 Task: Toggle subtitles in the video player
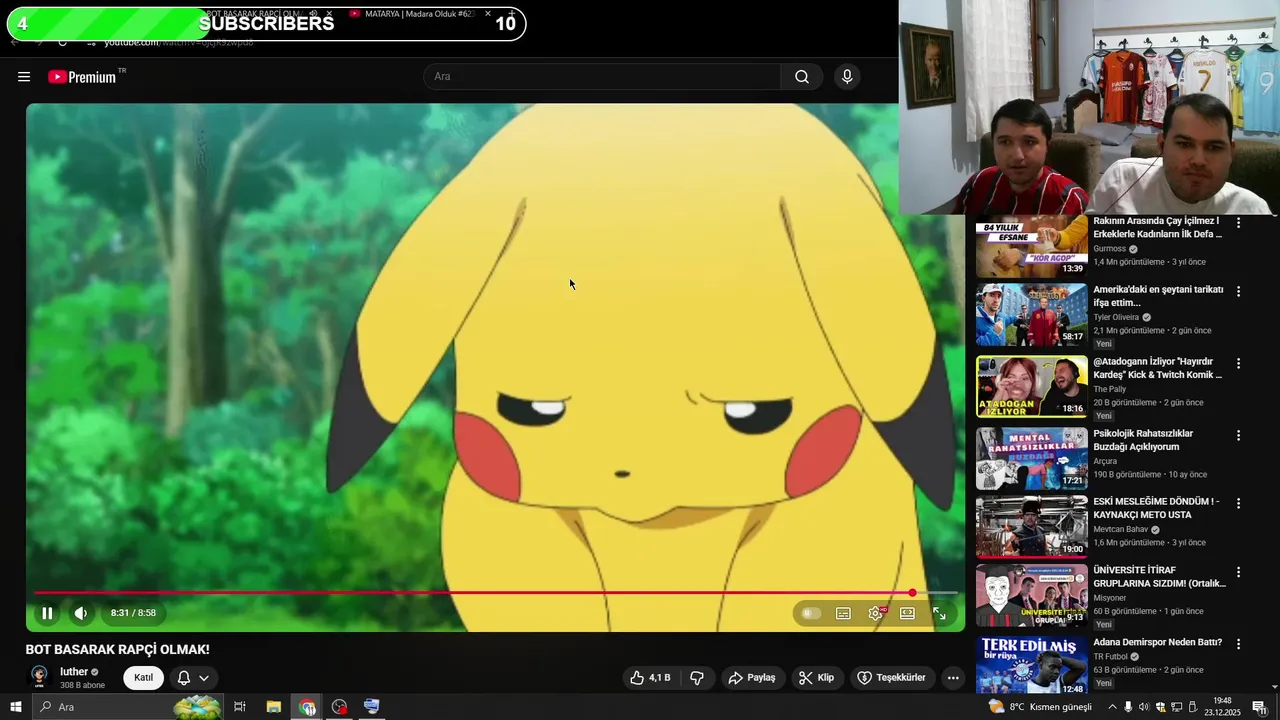click(x=843, y=613)
